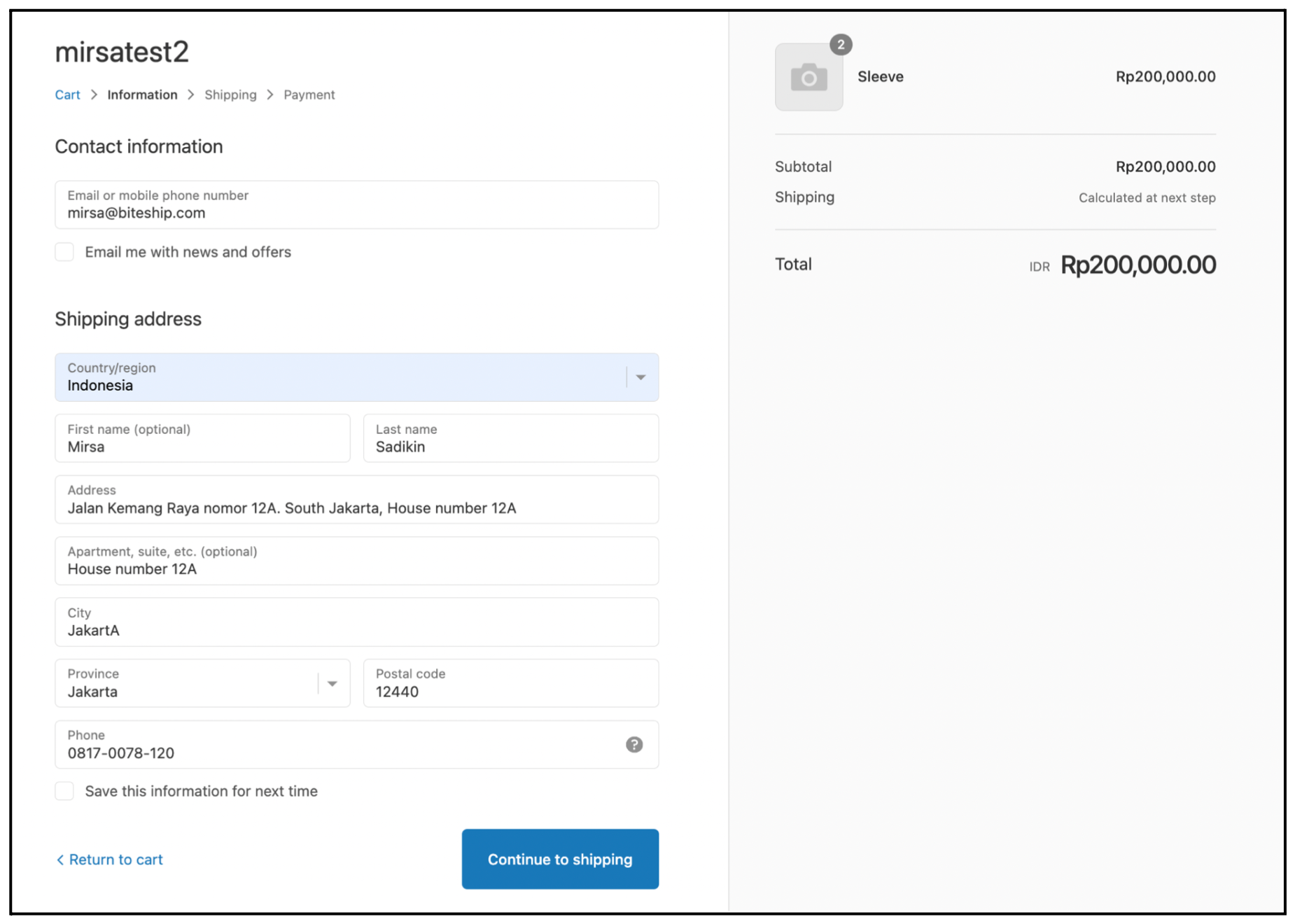Select the Information breadcrumb step
The image size is (1295, 924).
coord(142,94)
